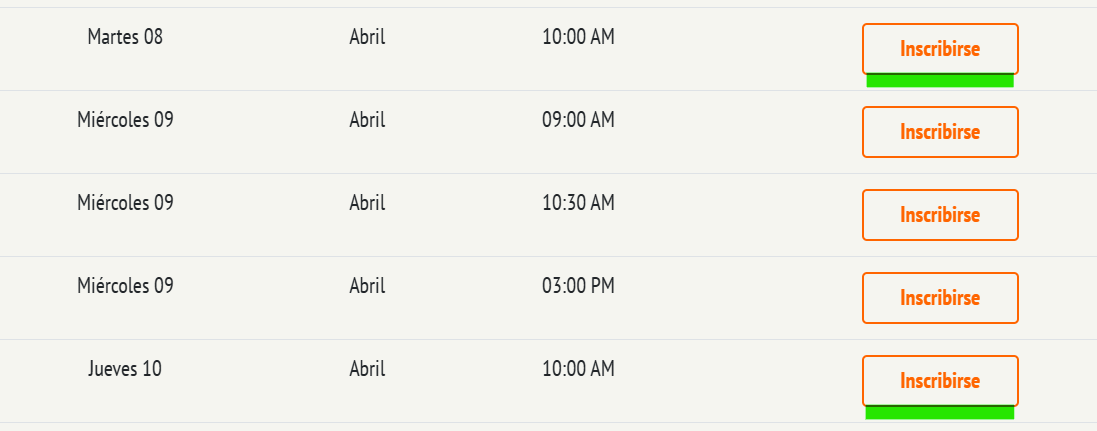The image size is (1097, 431).
Task: Select the 09:00 AM time text
Action: pos(578,120)
